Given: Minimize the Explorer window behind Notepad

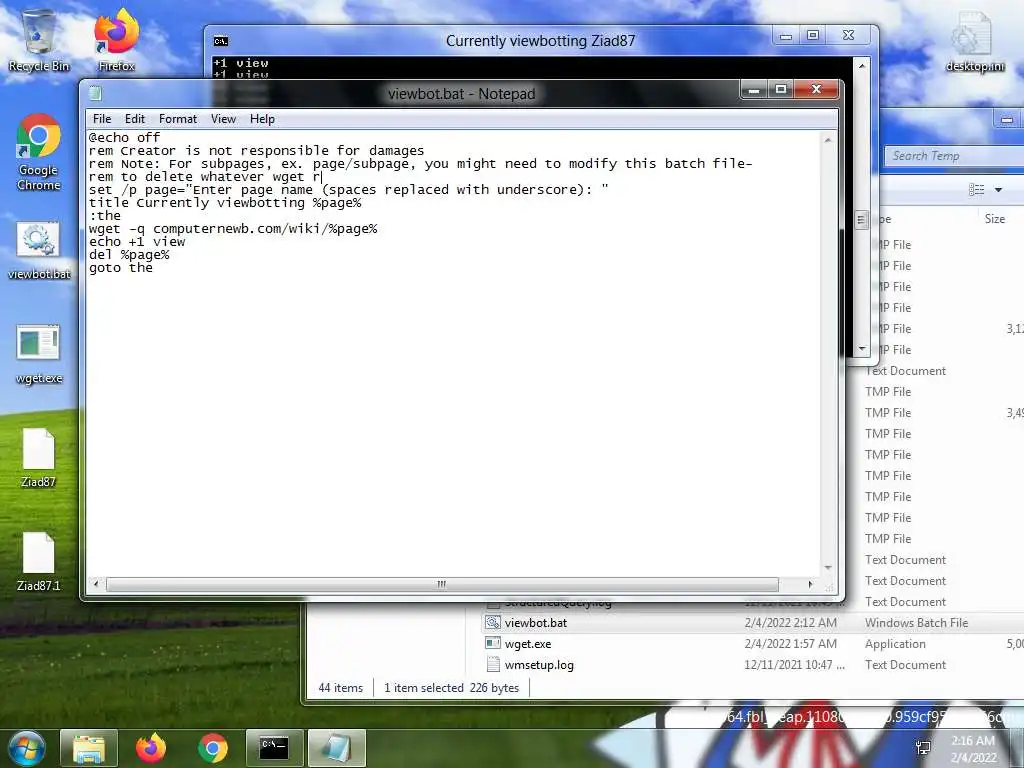Looking at the screenshot, I should point(1007,120).
